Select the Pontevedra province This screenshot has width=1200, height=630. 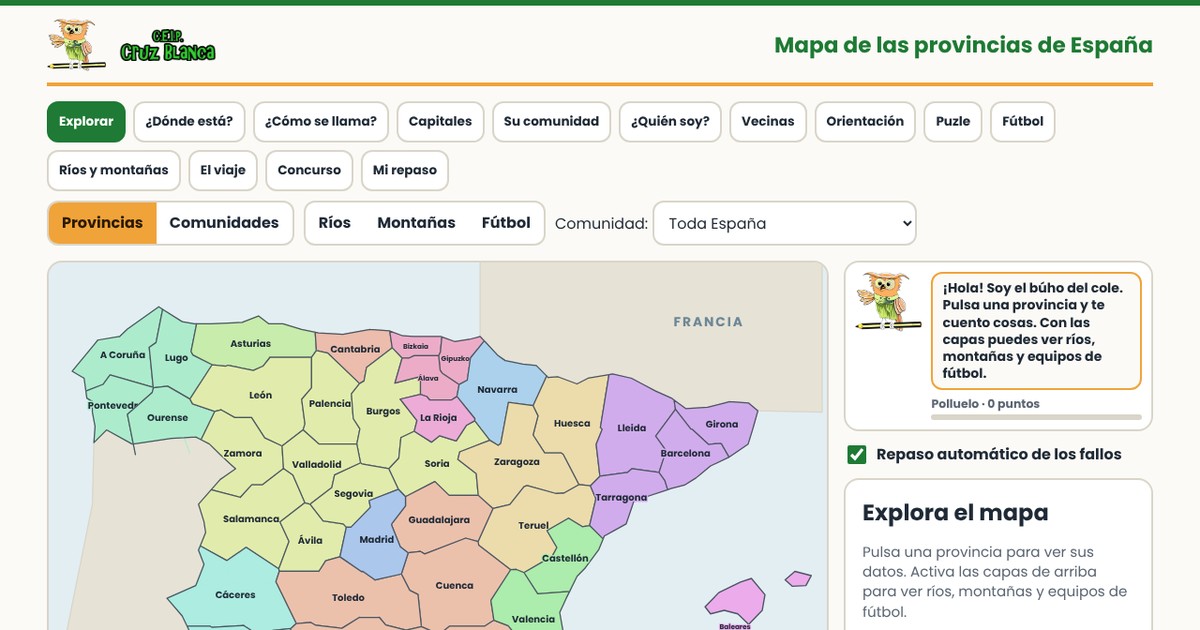112,406
